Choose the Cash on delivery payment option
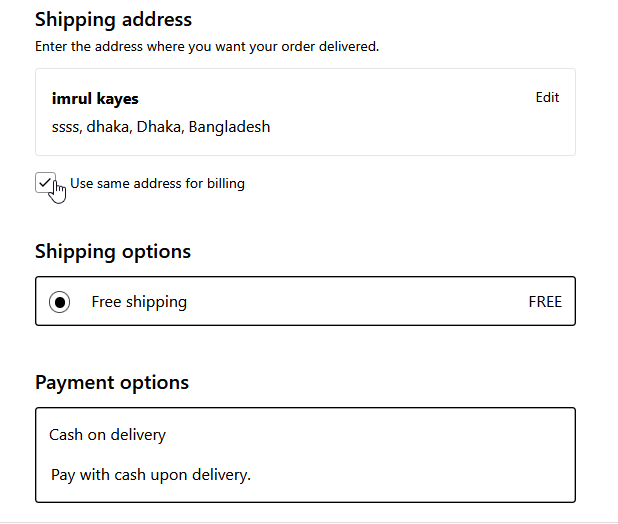Viewport: 618px width, 524px height. coord(108,435)
